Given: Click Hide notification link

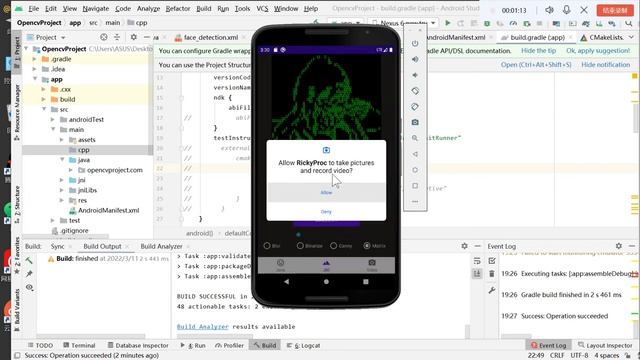Looking at the screenshot, I should click(x=606, y=64).
